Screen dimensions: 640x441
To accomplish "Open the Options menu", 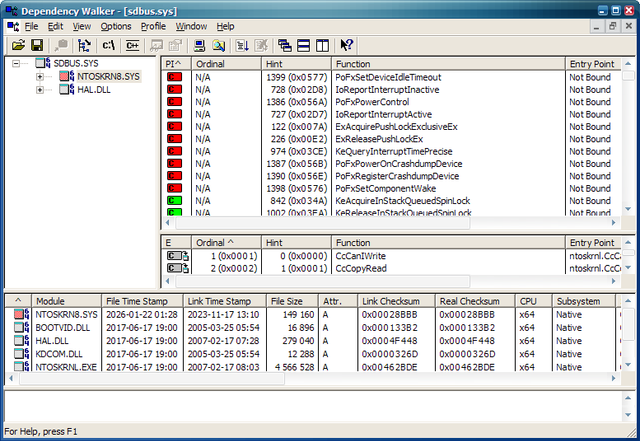I will 116,27.
